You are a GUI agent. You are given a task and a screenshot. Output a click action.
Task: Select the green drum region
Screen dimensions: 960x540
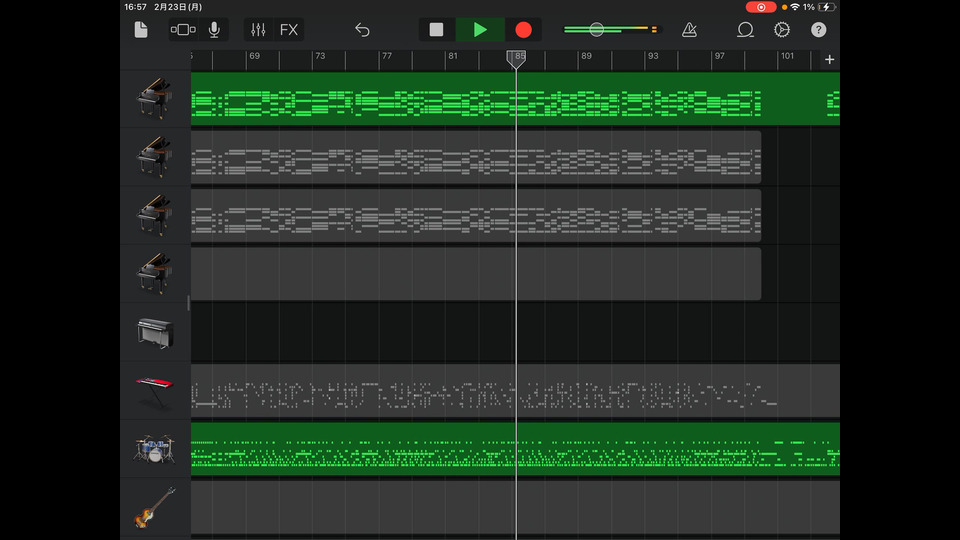click(515, 449)
